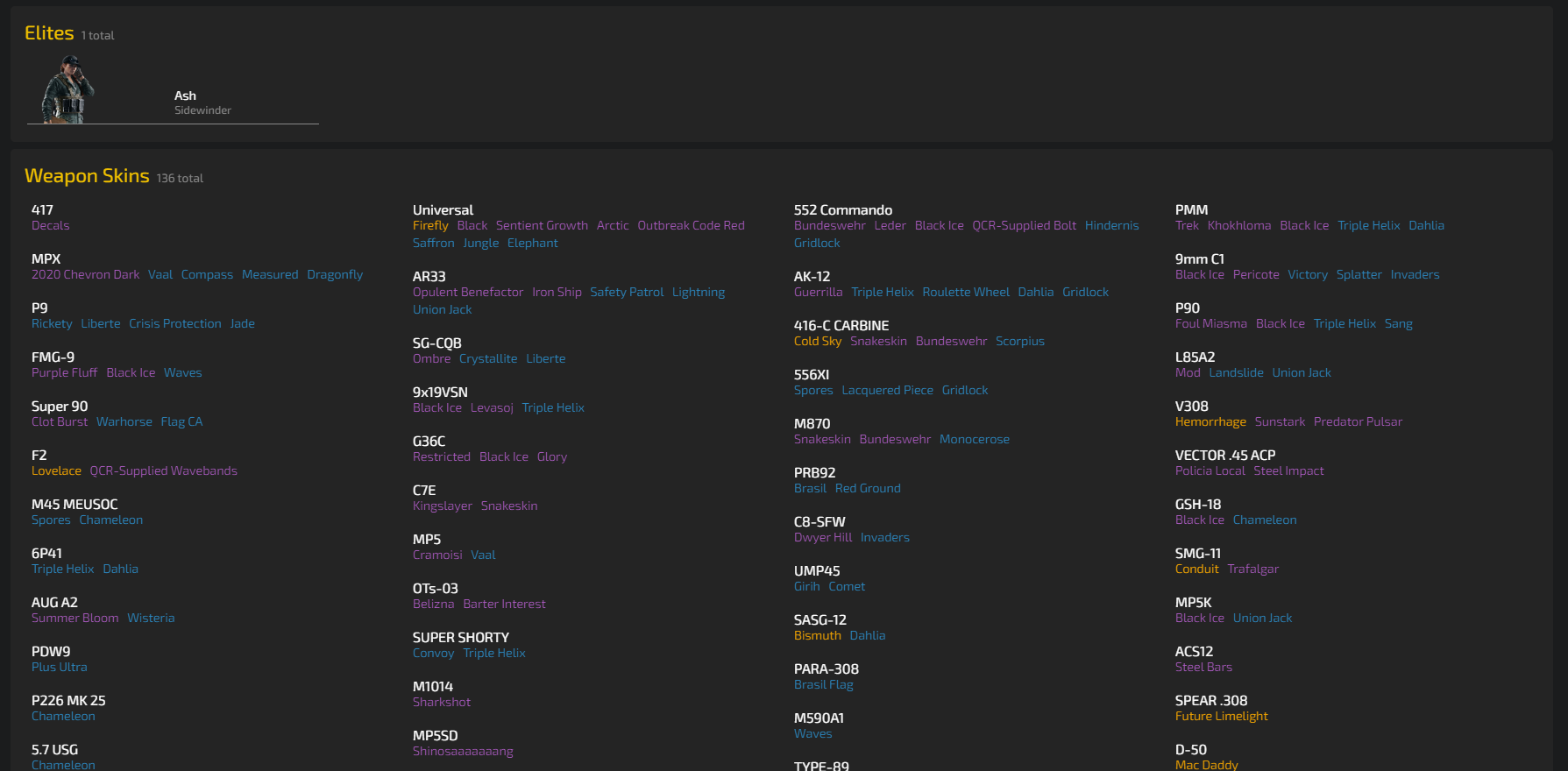
Task: Select Foul Miasma under P90
Action: (x=1211, y=323)
